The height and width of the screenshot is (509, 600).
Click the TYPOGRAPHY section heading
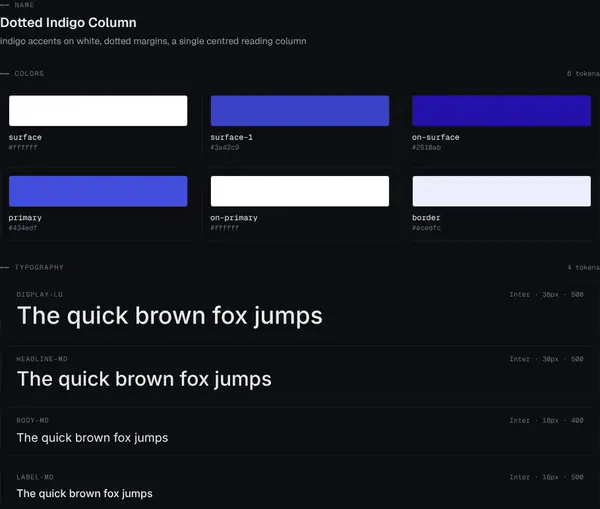pos(39,267)
